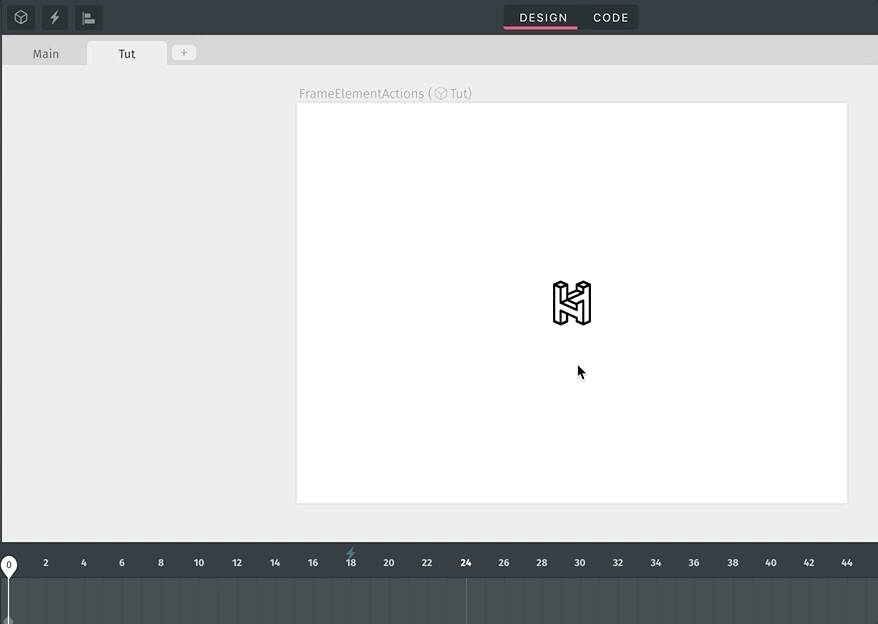Jump to frame 6 on the timeline
The width and height of the screenshot is (878, 624).
click(x=122, y=563)
